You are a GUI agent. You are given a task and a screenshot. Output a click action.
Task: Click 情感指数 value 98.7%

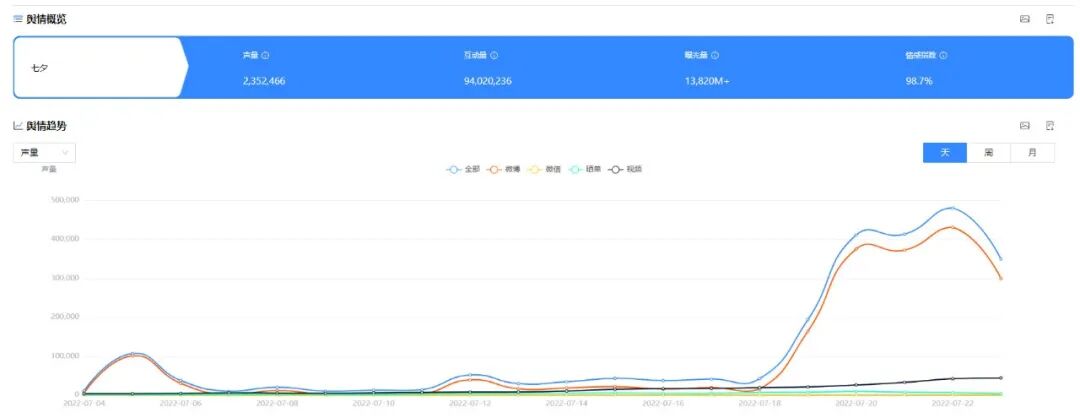coord(919,81)
